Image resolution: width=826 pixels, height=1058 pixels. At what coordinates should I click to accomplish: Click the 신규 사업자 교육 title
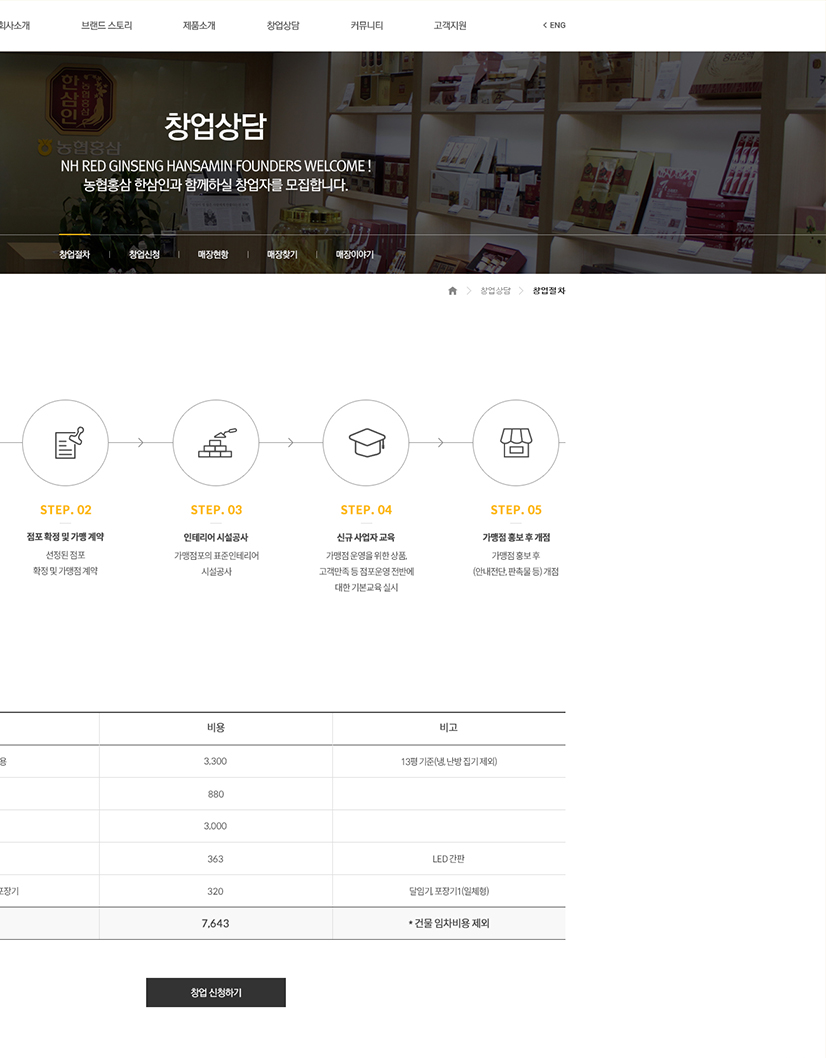pyautogui.click(x=366, y=538)
